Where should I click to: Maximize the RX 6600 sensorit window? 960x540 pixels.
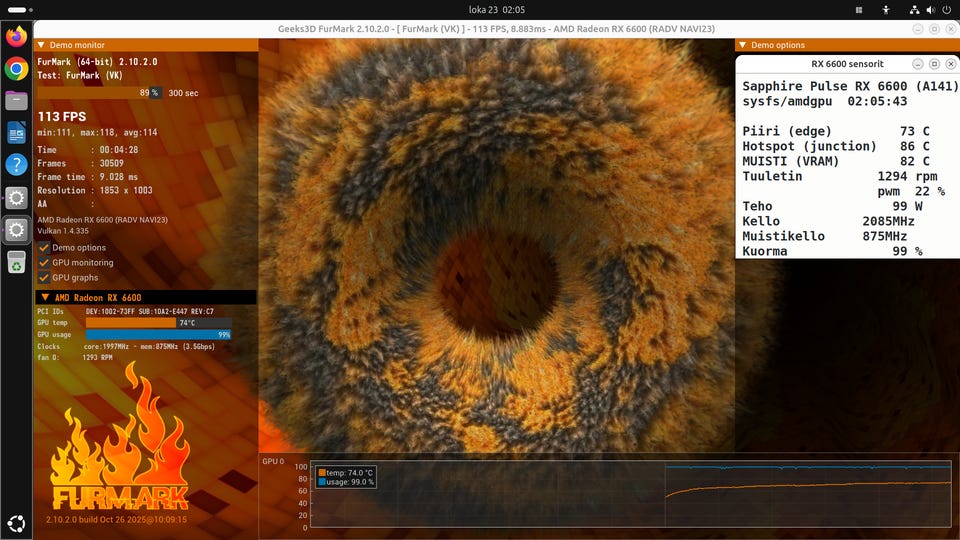click(x=934, y=64)
